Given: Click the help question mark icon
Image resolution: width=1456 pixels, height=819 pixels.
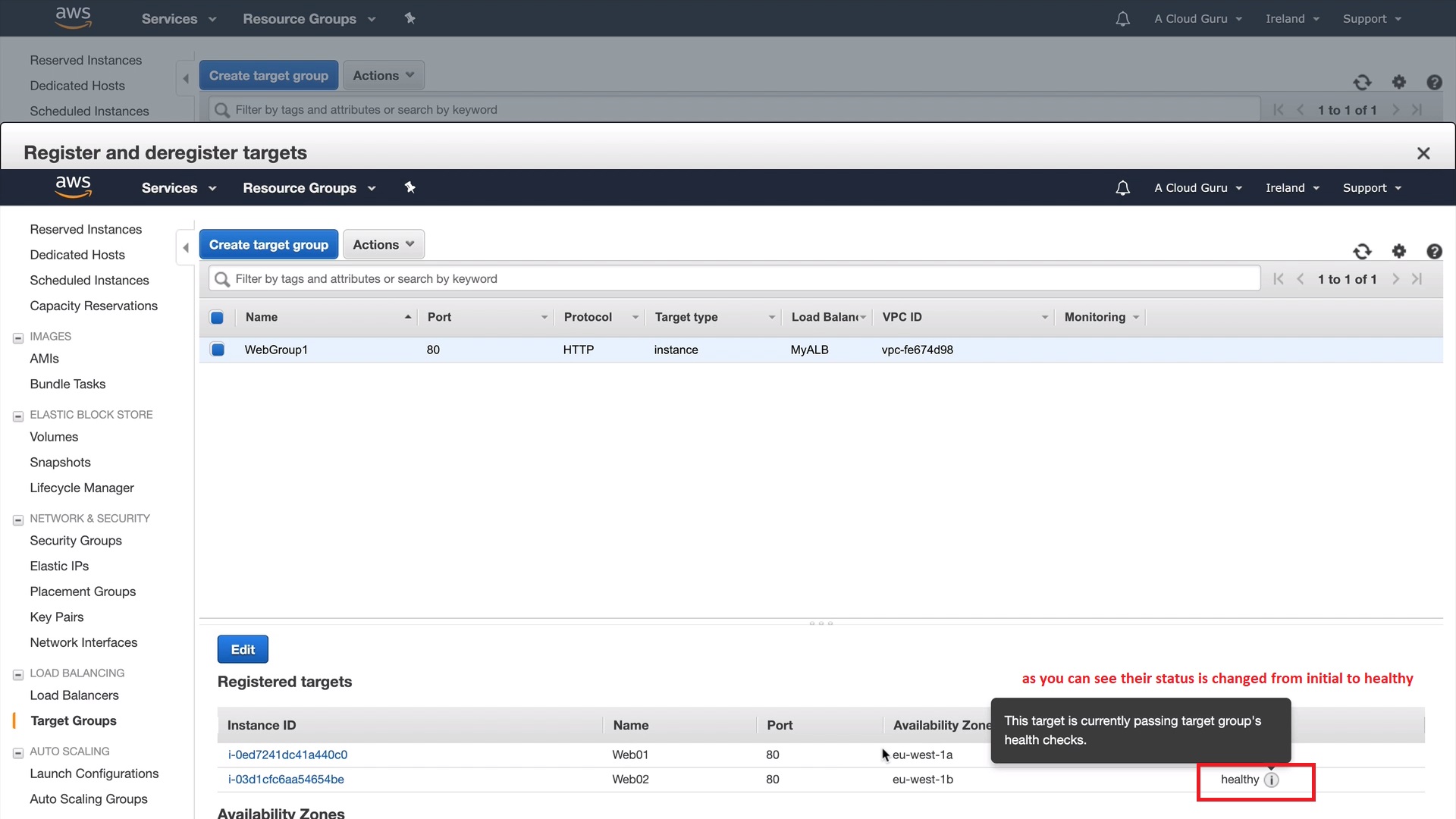Looking at the screenshot, I should (1433, 252).
